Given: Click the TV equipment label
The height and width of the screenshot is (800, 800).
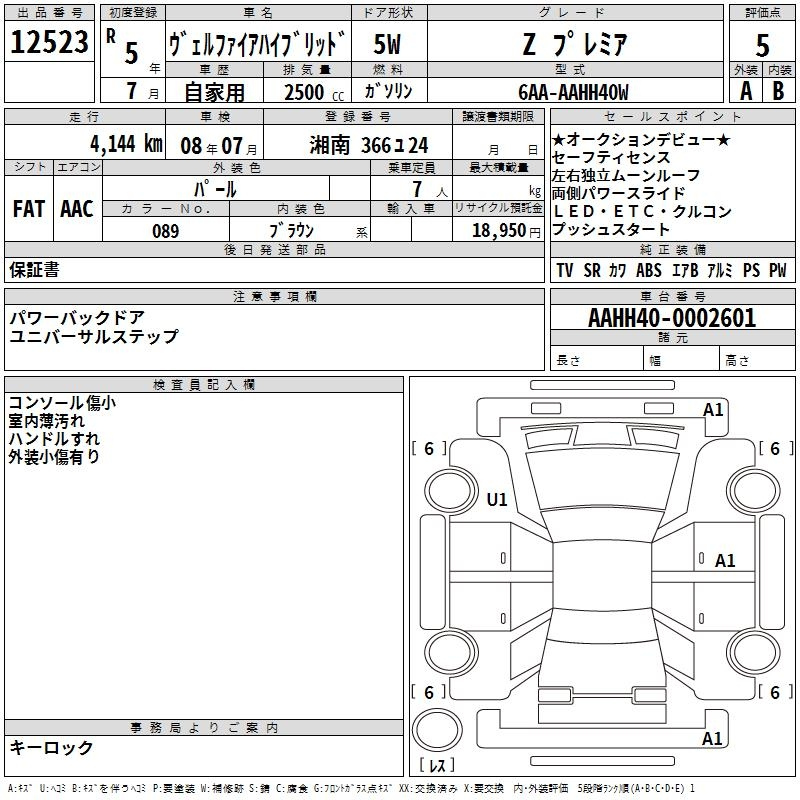Looking at the screenshot, I should (565, 270).
